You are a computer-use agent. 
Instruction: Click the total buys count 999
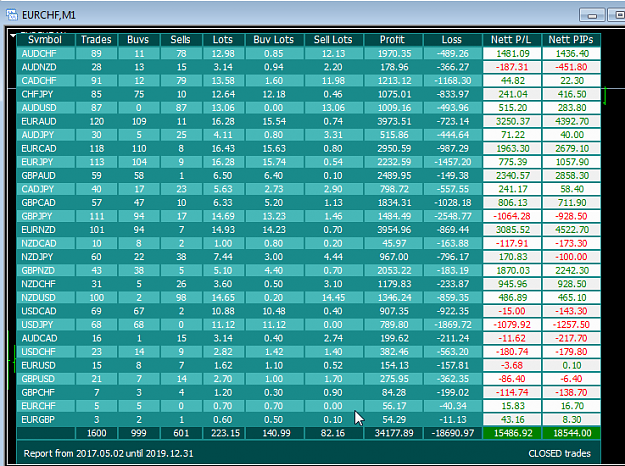click(139, 433)
